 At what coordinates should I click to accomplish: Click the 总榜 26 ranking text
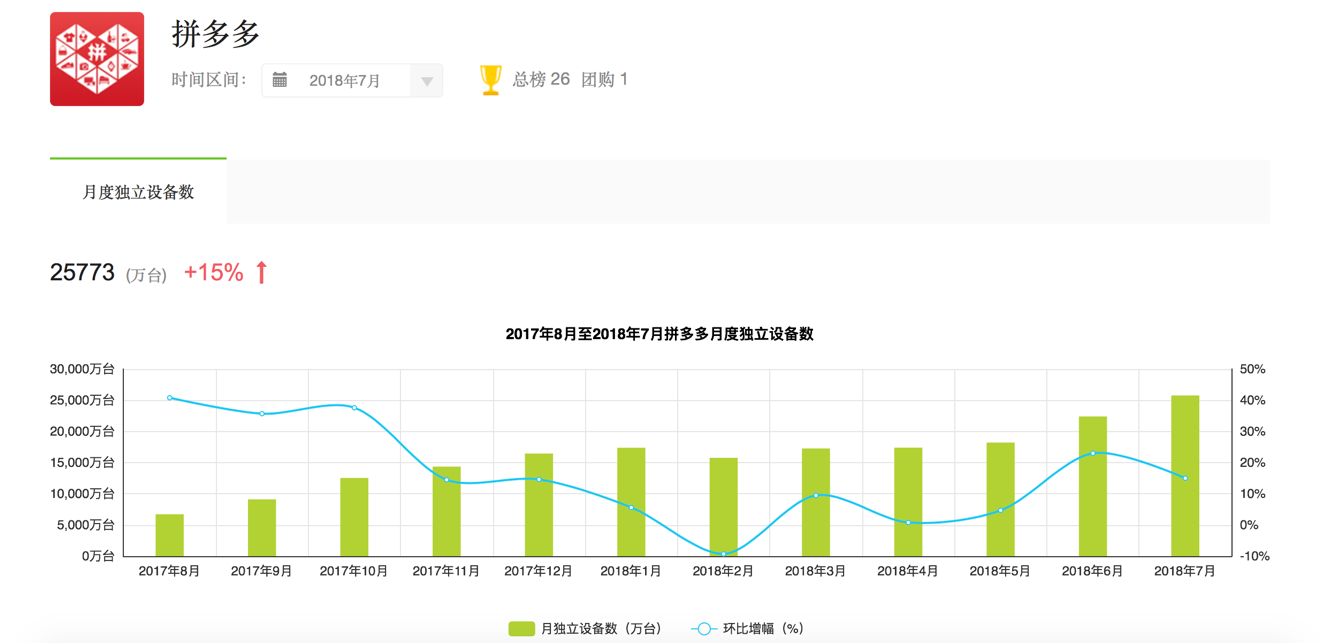click(541, 80)
